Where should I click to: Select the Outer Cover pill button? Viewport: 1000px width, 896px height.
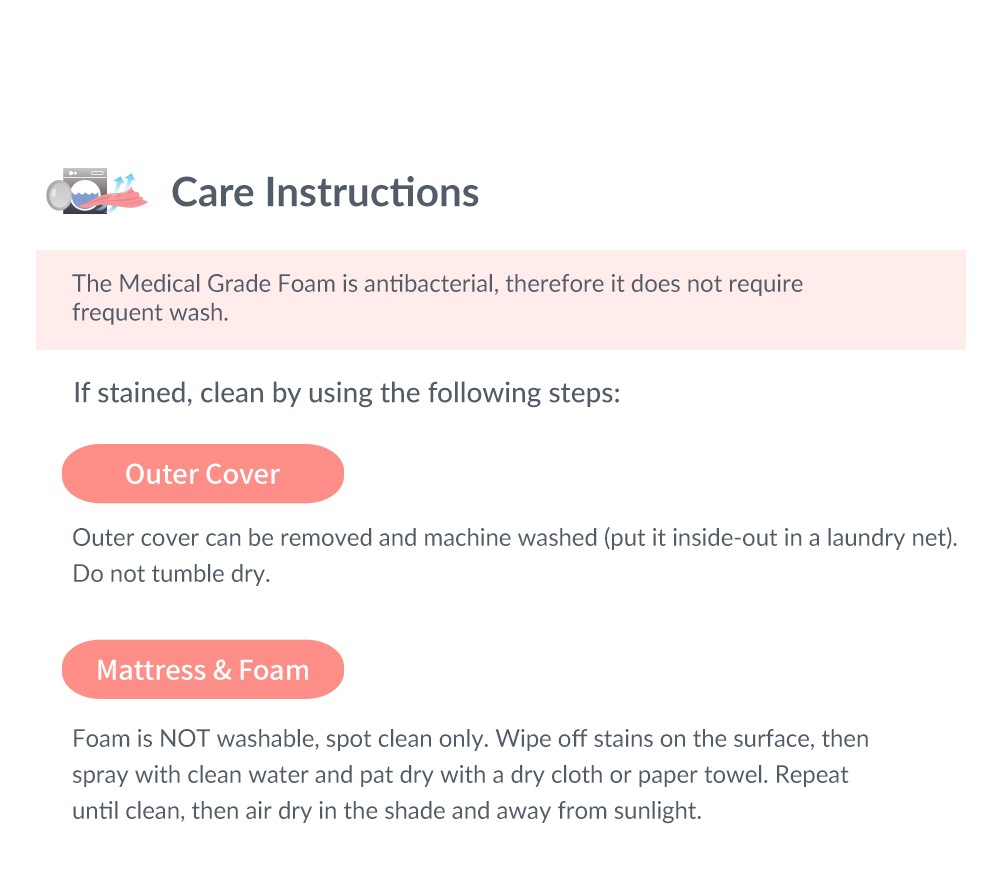tap(203, 474)
